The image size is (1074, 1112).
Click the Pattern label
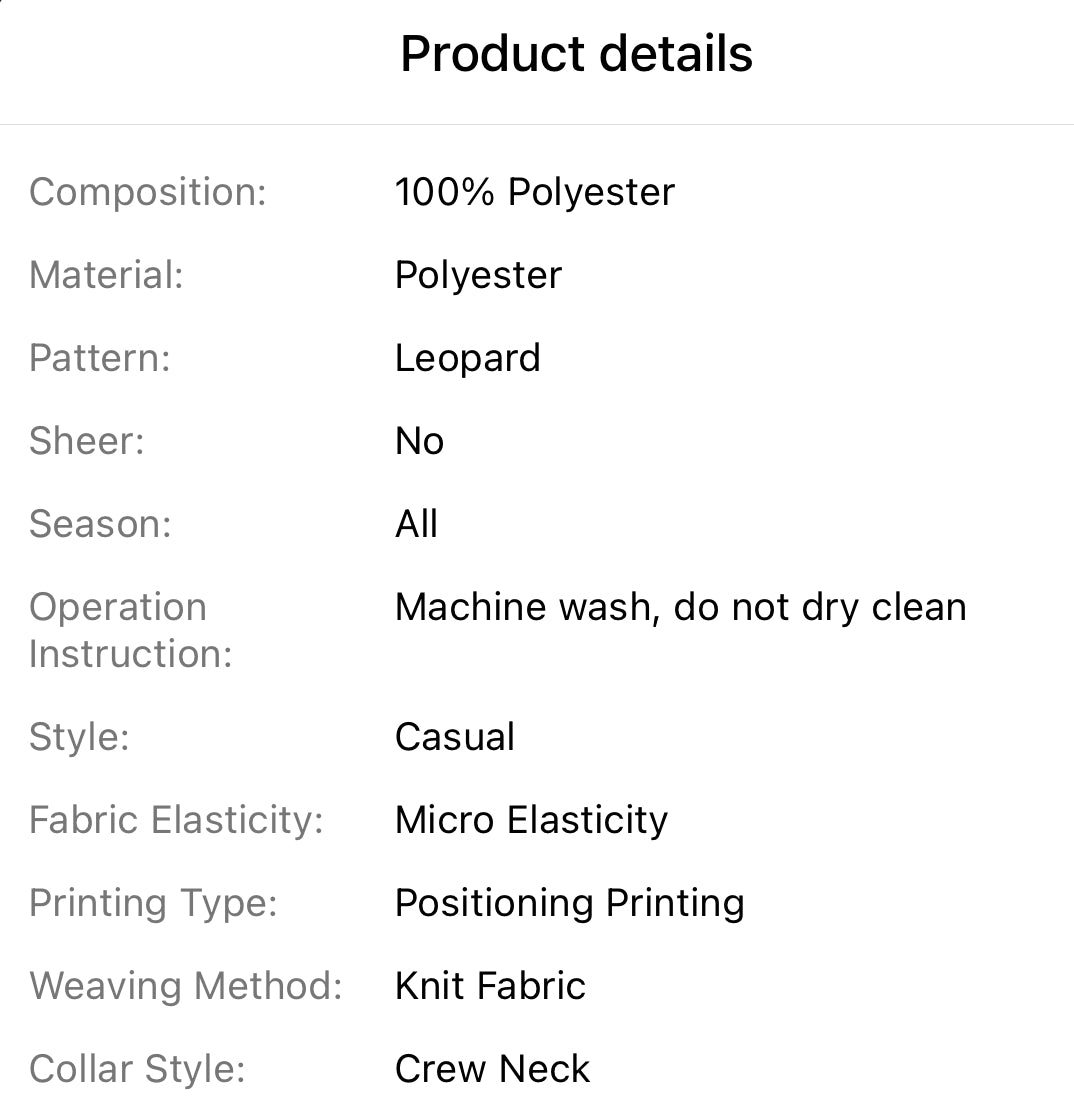tap(100, 358)
